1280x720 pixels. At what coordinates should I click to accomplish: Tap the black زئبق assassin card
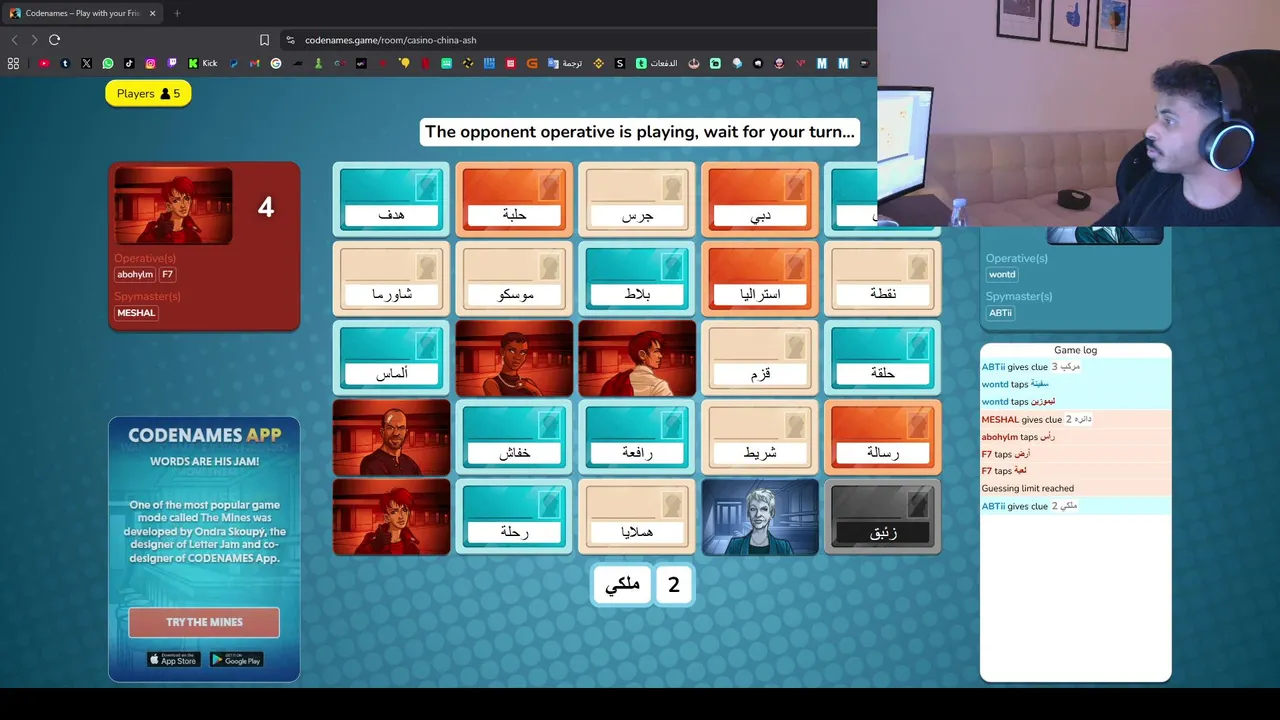pos(883,516)
